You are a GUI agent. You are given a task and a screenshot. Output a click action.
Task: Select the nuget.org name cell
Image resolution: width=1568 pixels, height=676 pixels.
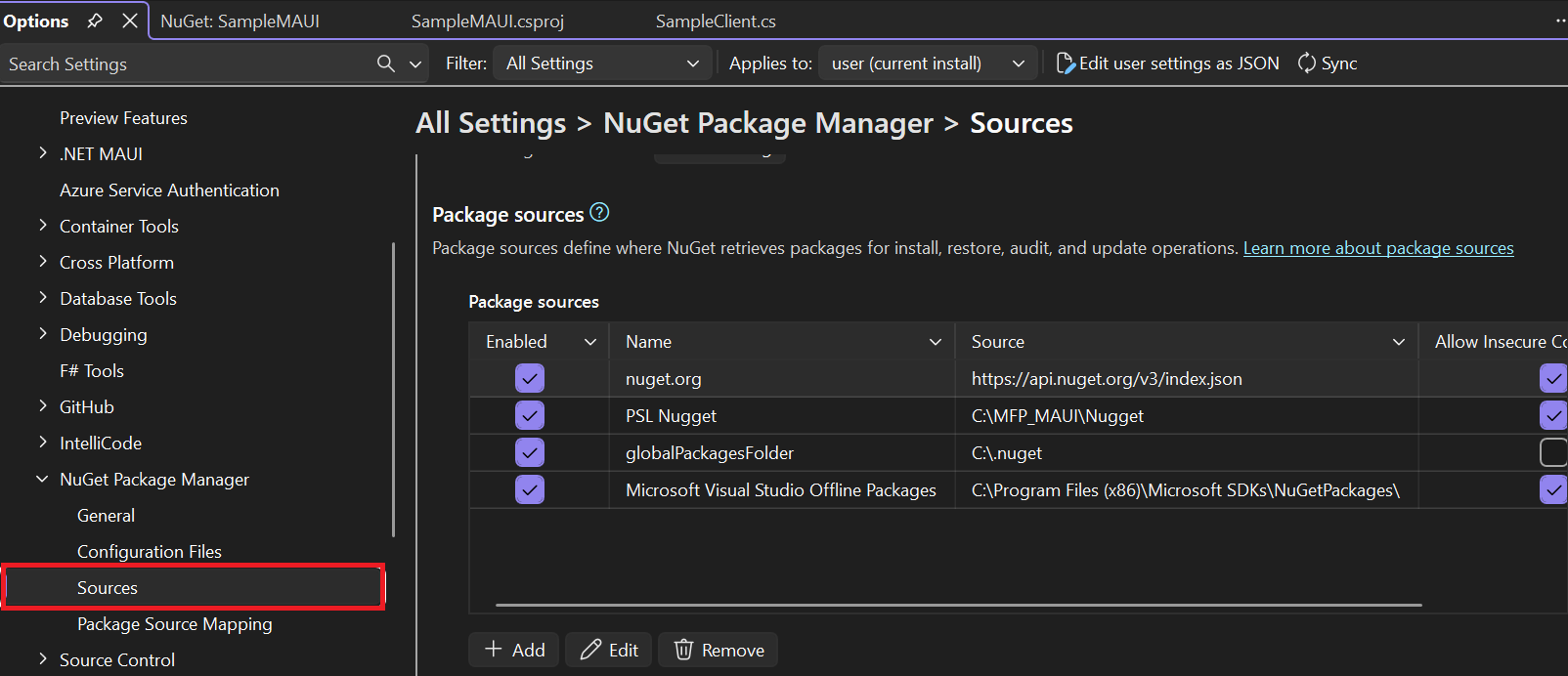coord(782,378)
